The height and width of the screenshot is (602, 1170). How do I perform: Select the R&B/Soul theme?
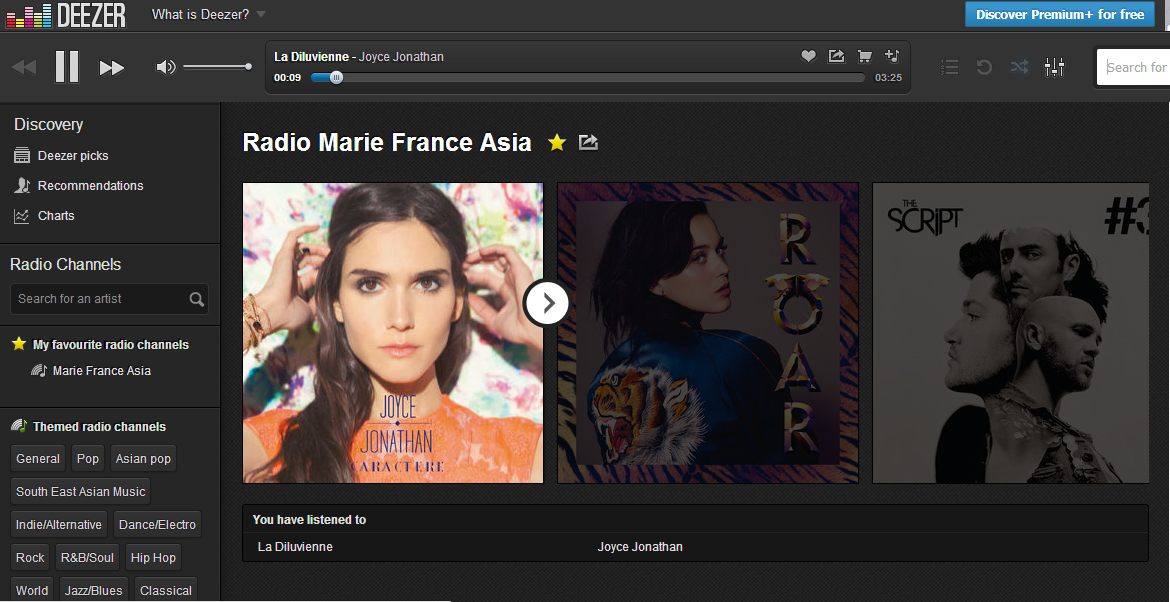click(x=87, y=557)
